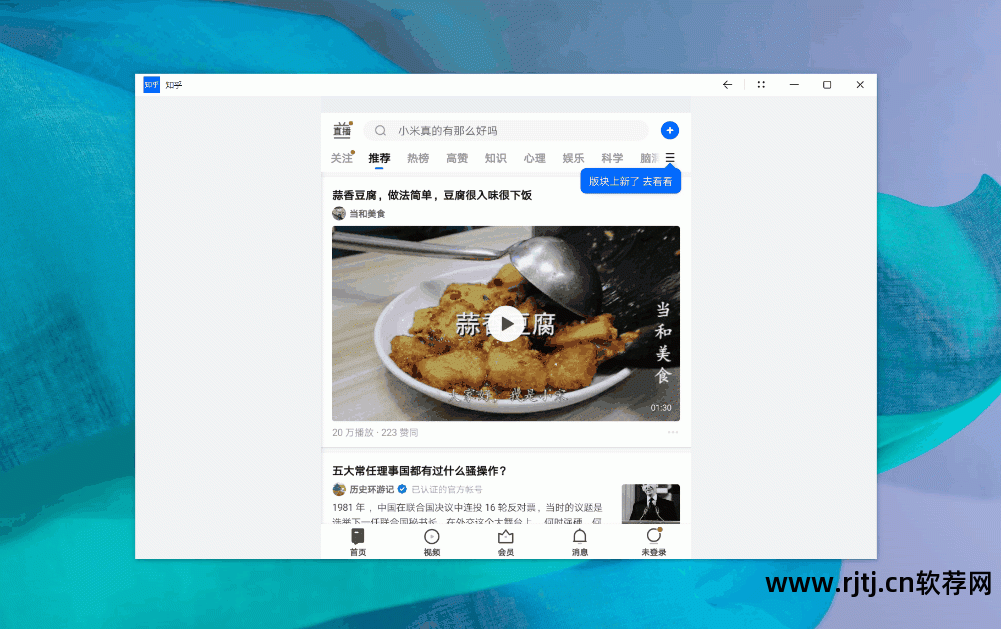Viewport: 1001px width, 629px height.
Task: Click the search magnifier icon
Action: click(x=380, y=130)
